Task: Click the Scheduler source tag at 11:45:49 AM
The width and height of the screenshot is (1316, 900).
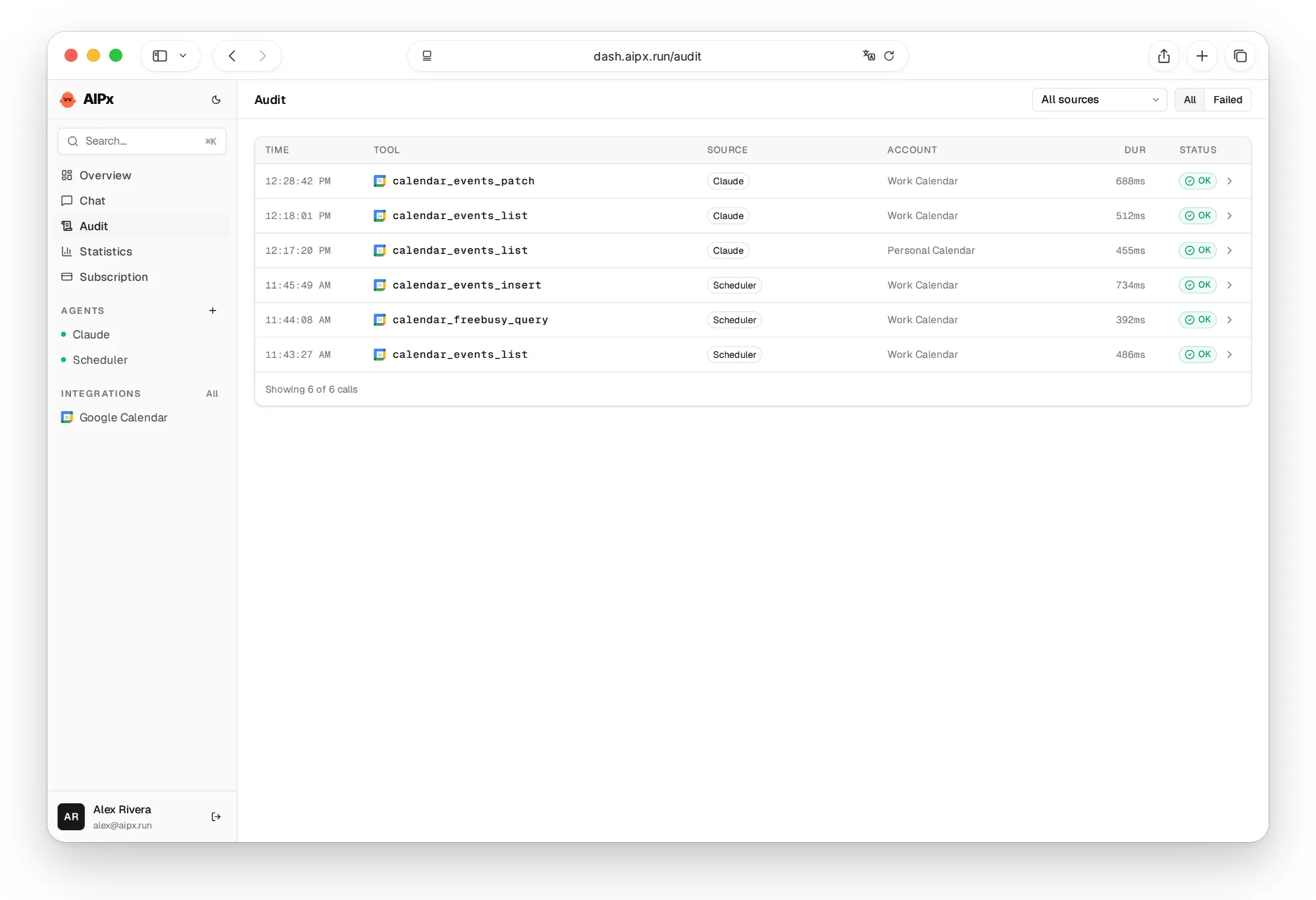Action: [x=734, y=285]
